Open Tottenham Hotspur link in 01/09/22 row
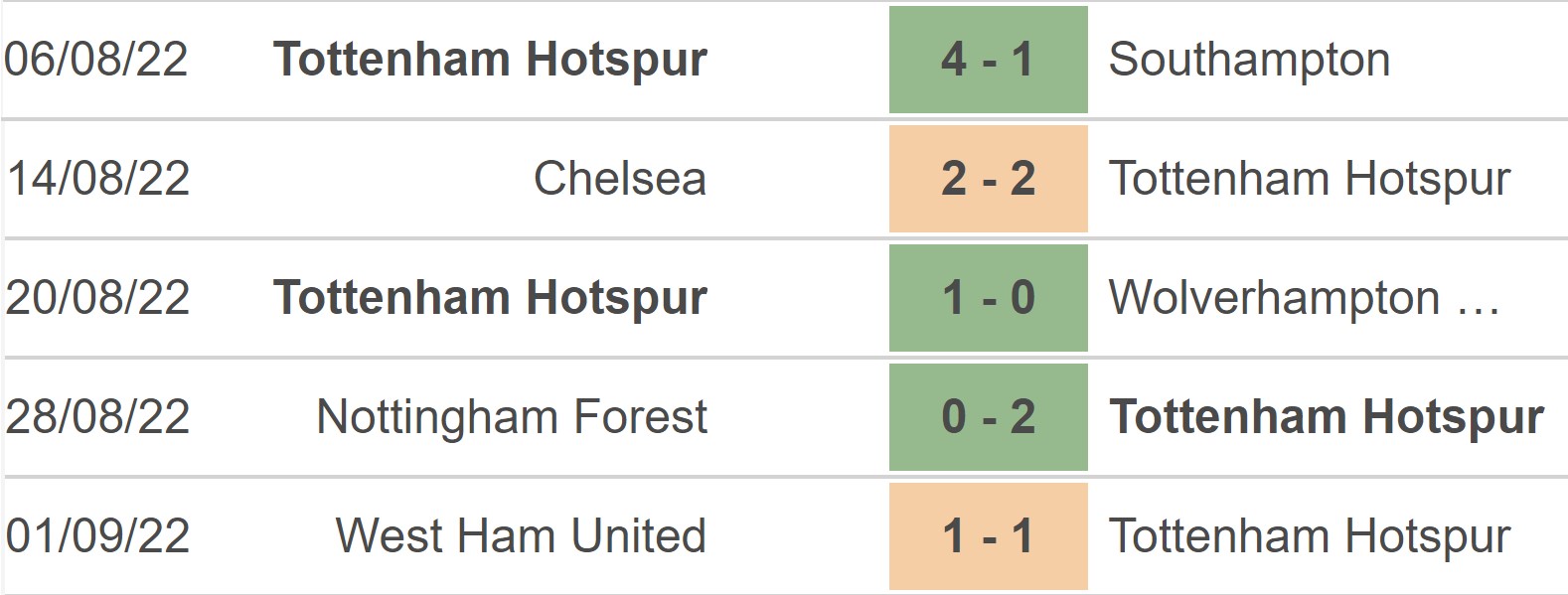The height and width of the screenshot is (595, 1568). (1310, 536)
